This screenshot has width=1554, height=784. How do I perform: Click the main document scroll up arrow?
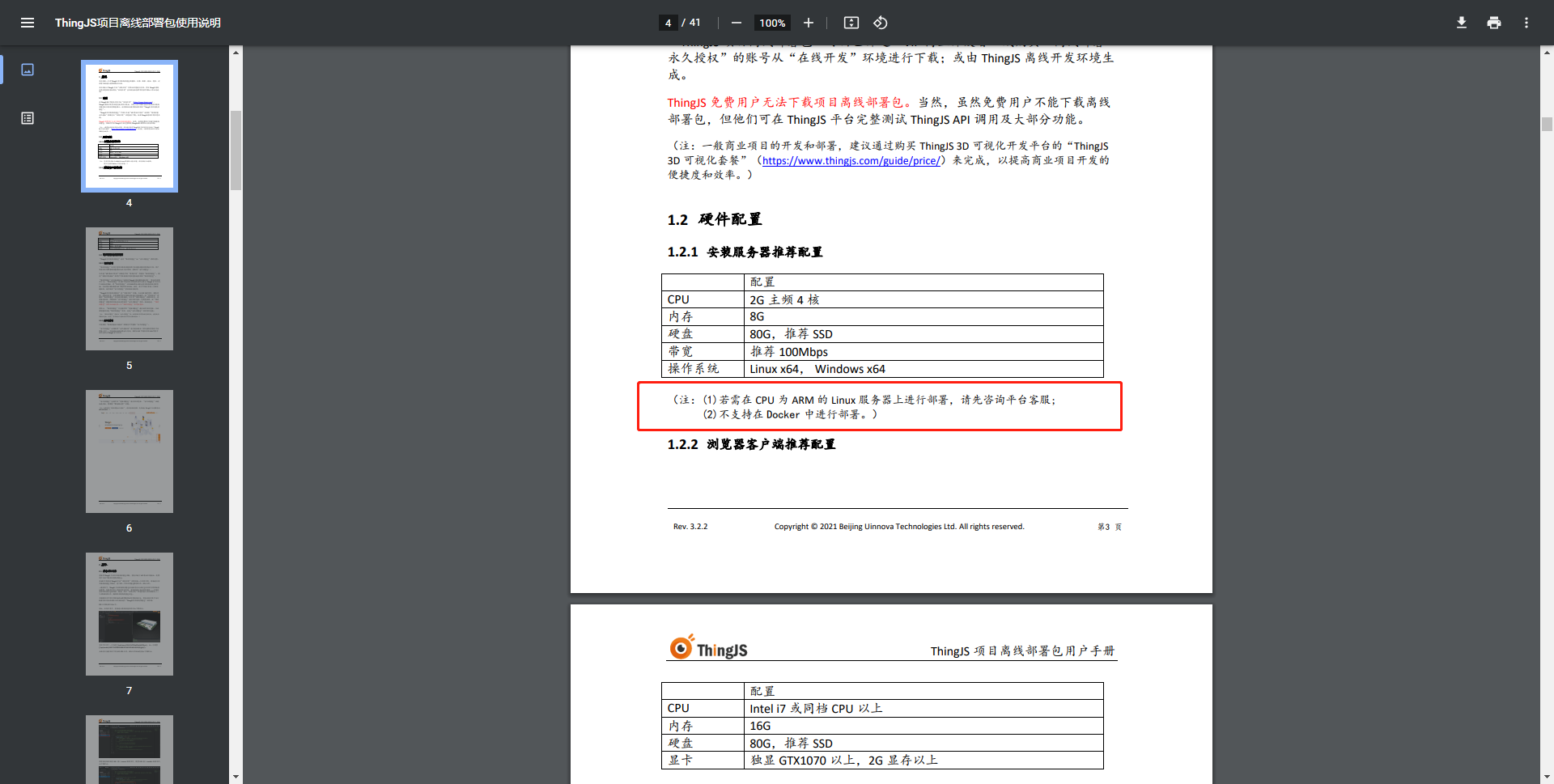[x=1547, y=52]
